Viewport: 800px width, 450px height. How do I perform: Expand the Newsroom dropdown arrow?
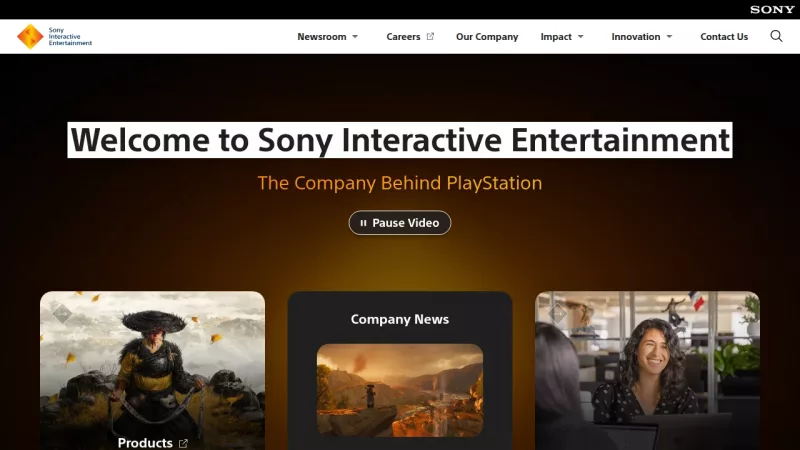355,37
